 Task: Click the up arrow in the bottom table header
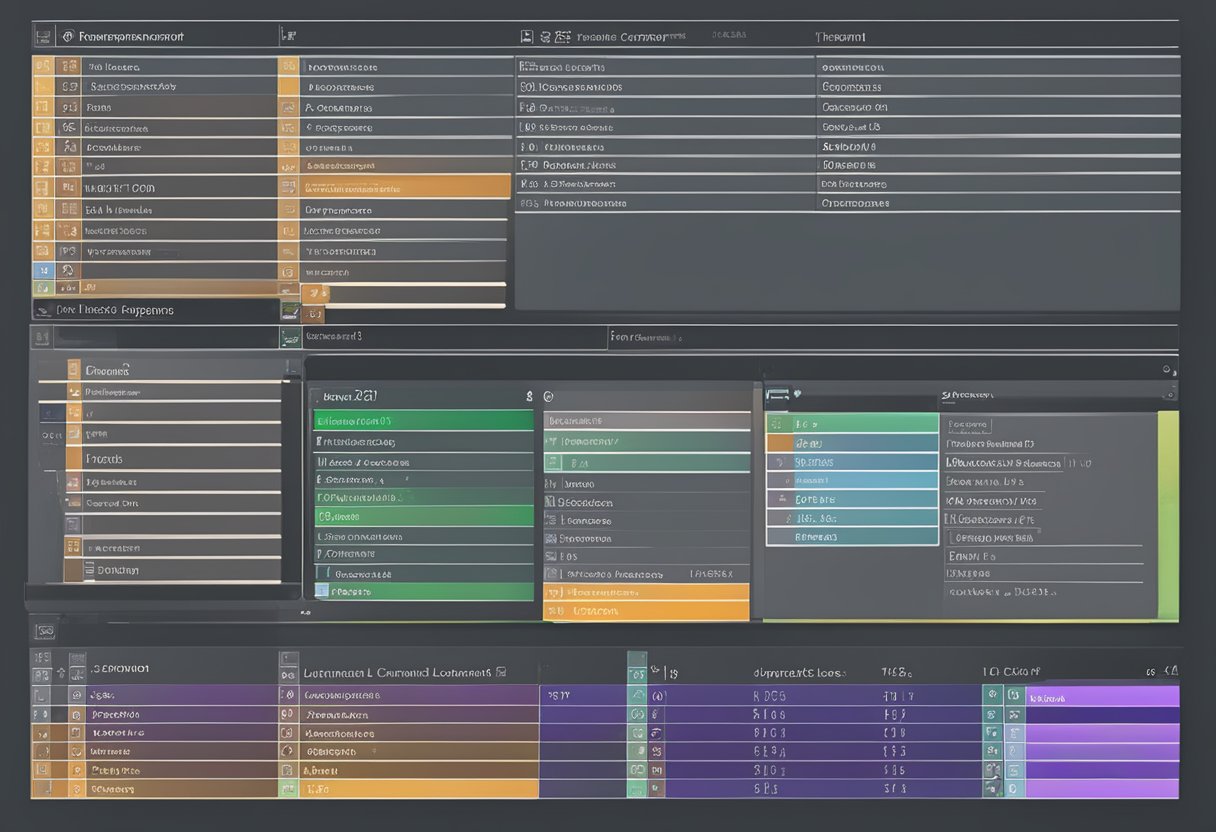point(63,673)
